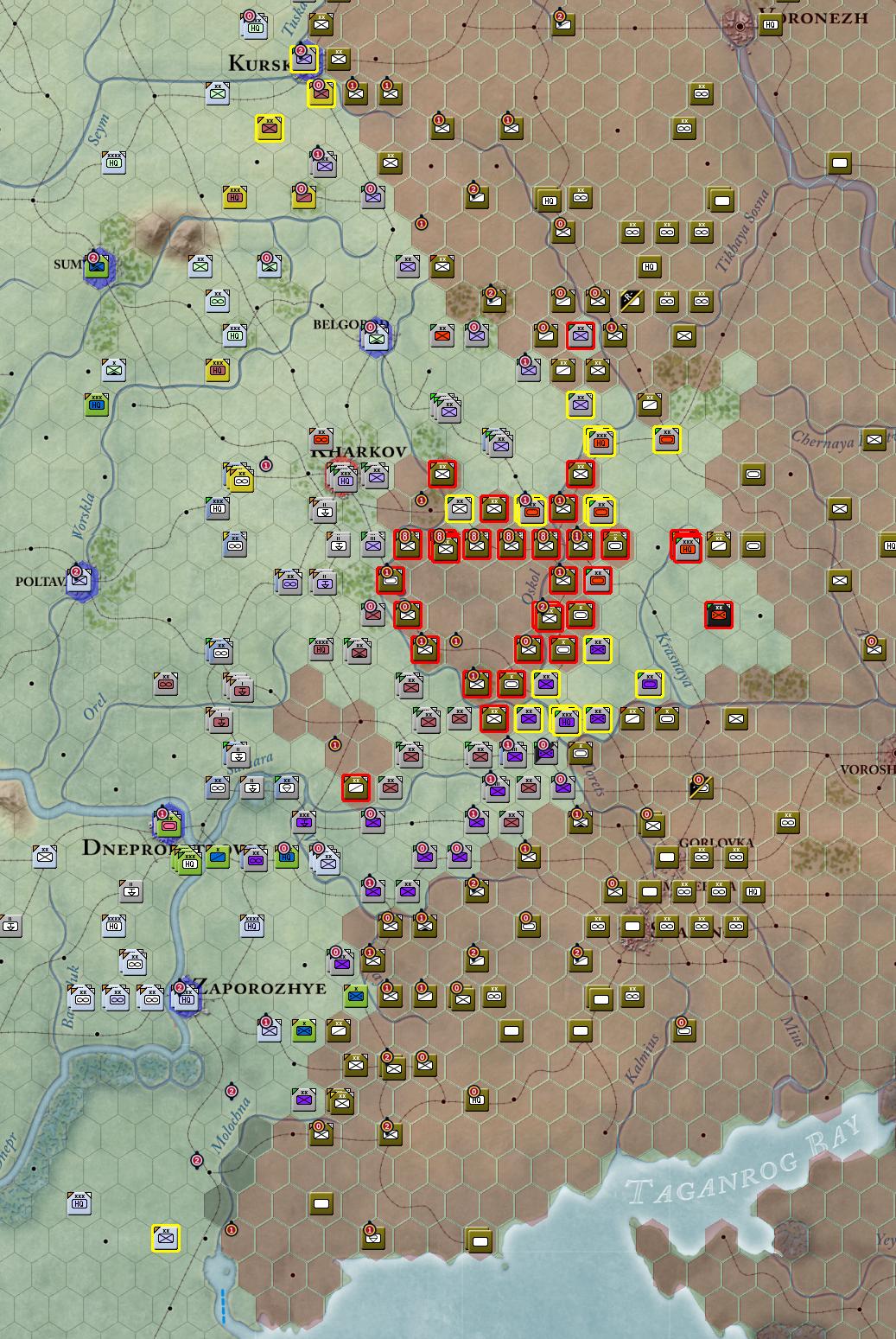The image size is (896, 1339).
Task: Click black counter outlined in red near Krasnaya
Action: tap(719, 615)
